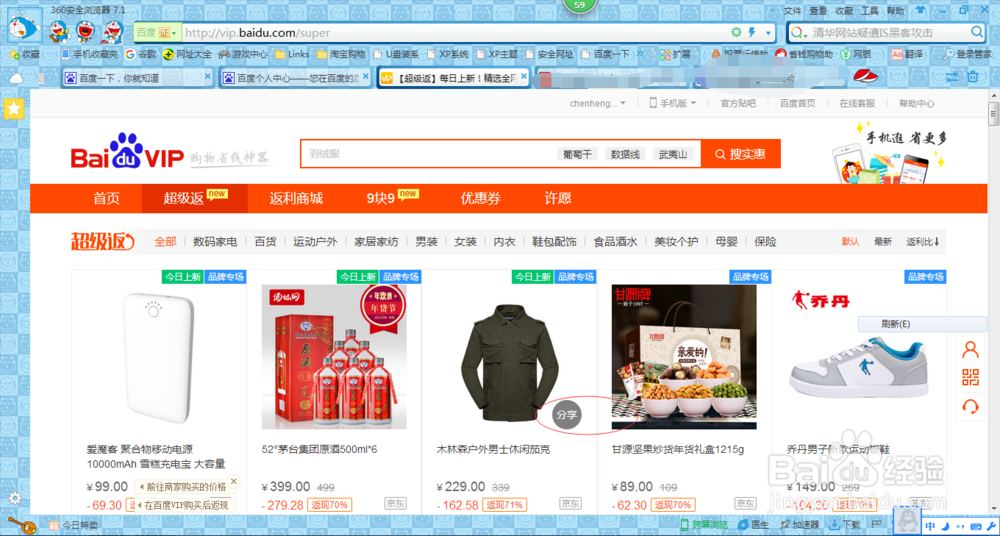This screenshot has width=1000, height=536.
Task: Click the user profile icon on right float bar
Action: (971, 350)
